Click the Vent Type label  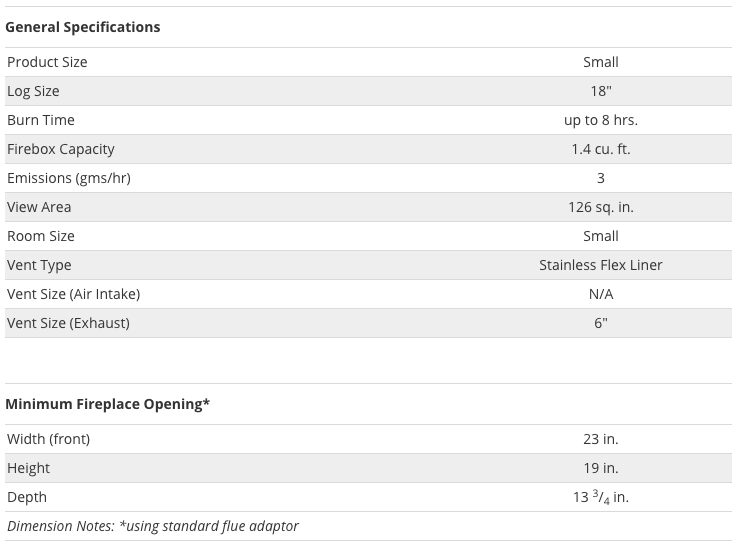click(39, 265)
